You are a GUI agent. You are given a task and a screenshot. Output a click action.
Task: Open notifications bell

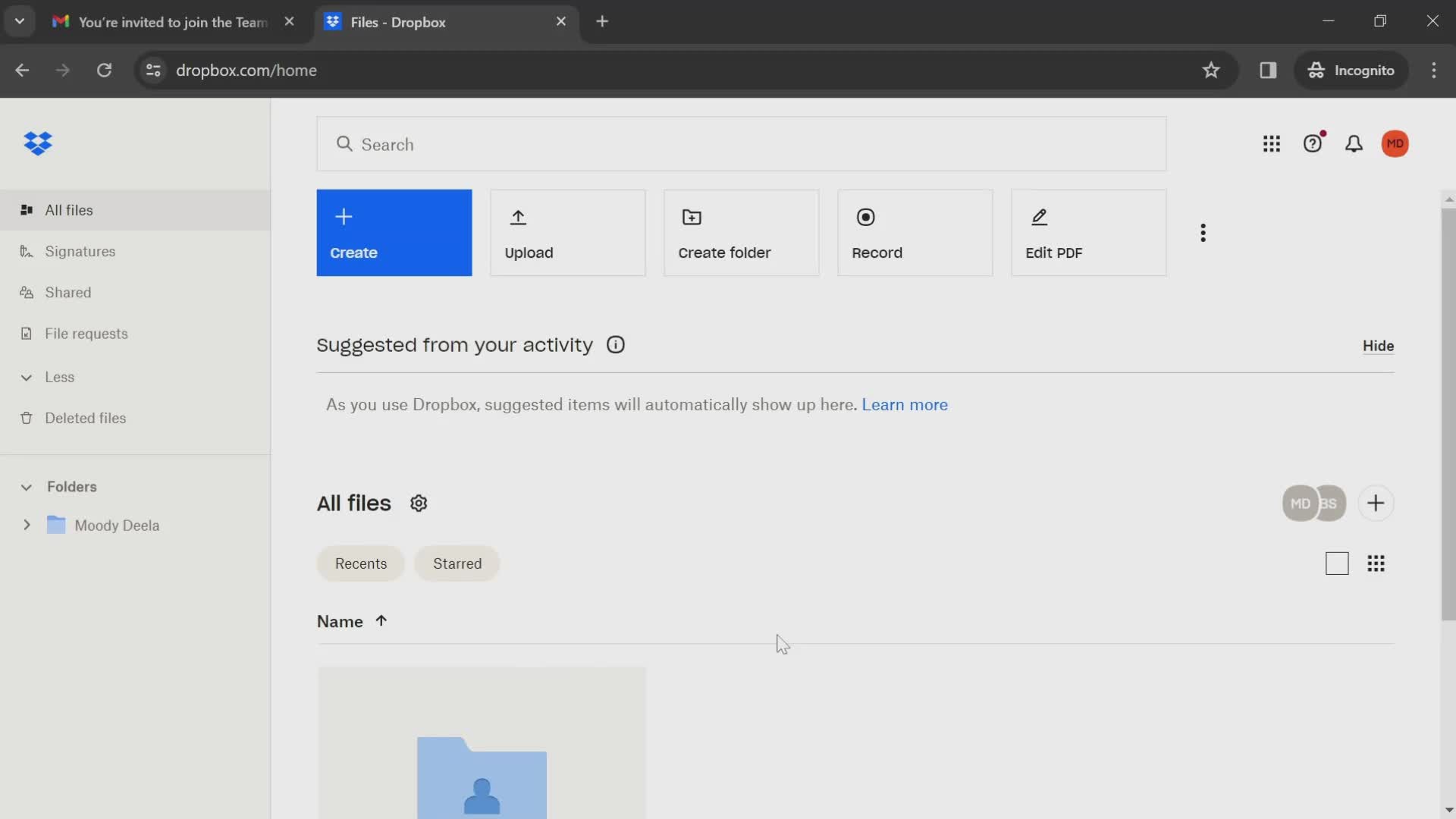tap(1354, 144)
